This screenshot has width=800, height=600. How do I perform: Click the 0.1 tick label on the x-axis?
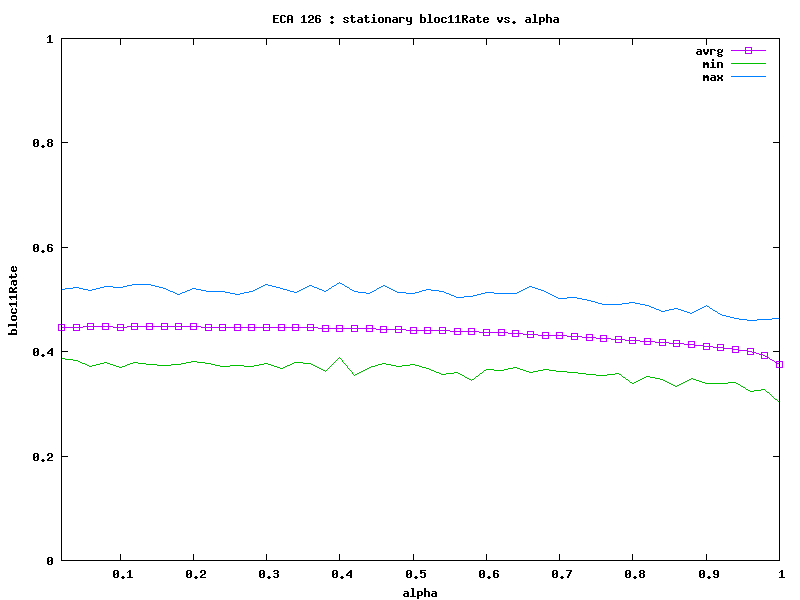[120, 574]
